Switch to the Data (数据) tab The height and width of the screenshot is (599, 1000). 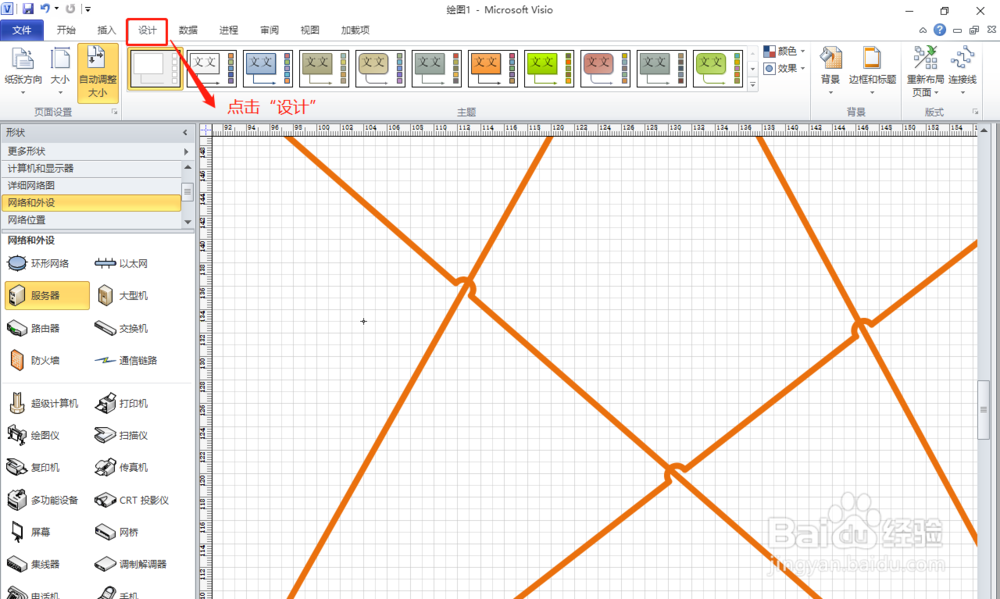click(x=188, y=30)
